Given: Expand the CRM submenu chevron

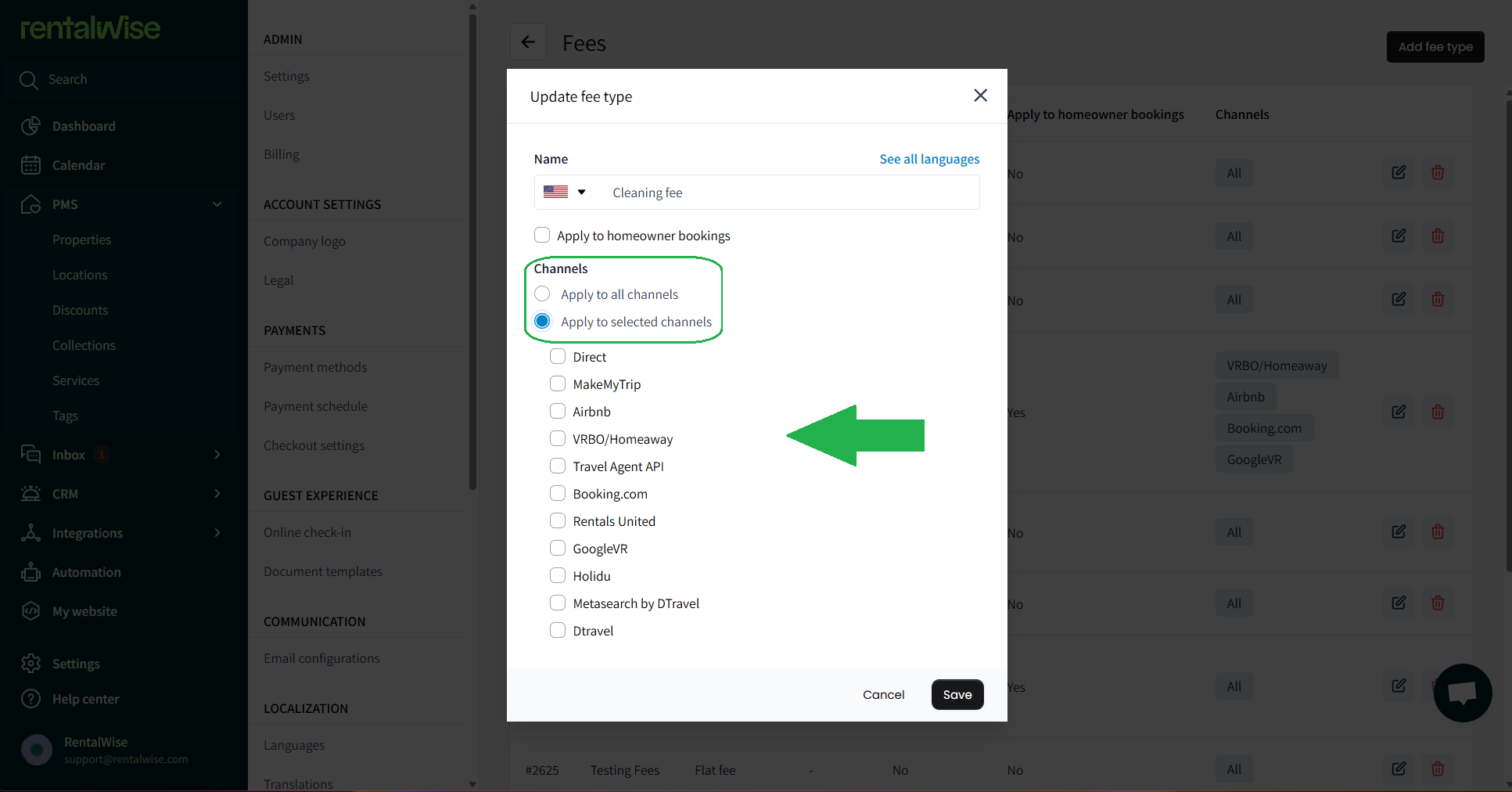Looking at the screenshot, I should pos(217,494).
